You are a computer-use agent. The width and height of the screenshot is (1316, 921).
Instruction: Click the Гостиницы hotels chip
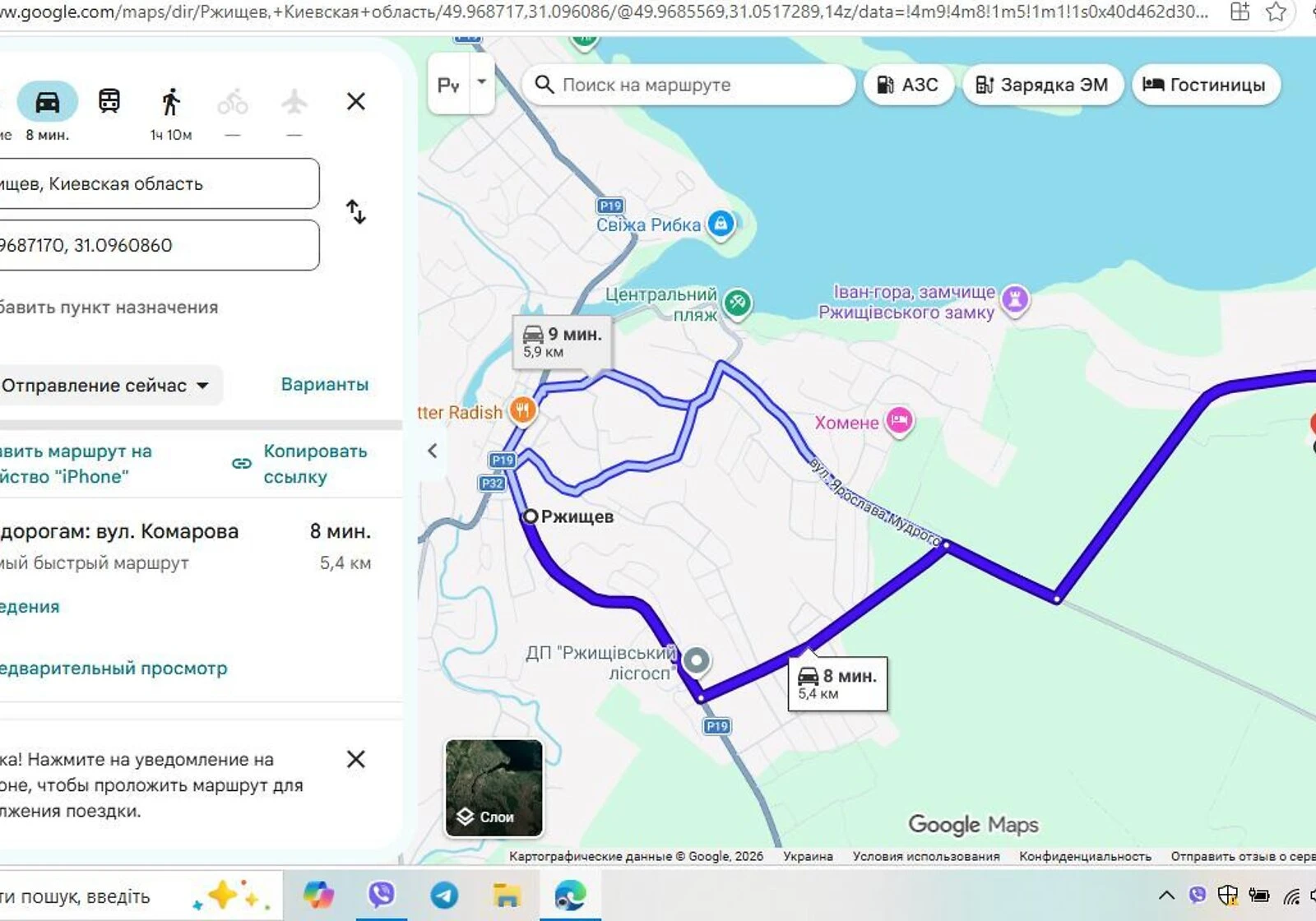click(x=1206, y=85)
